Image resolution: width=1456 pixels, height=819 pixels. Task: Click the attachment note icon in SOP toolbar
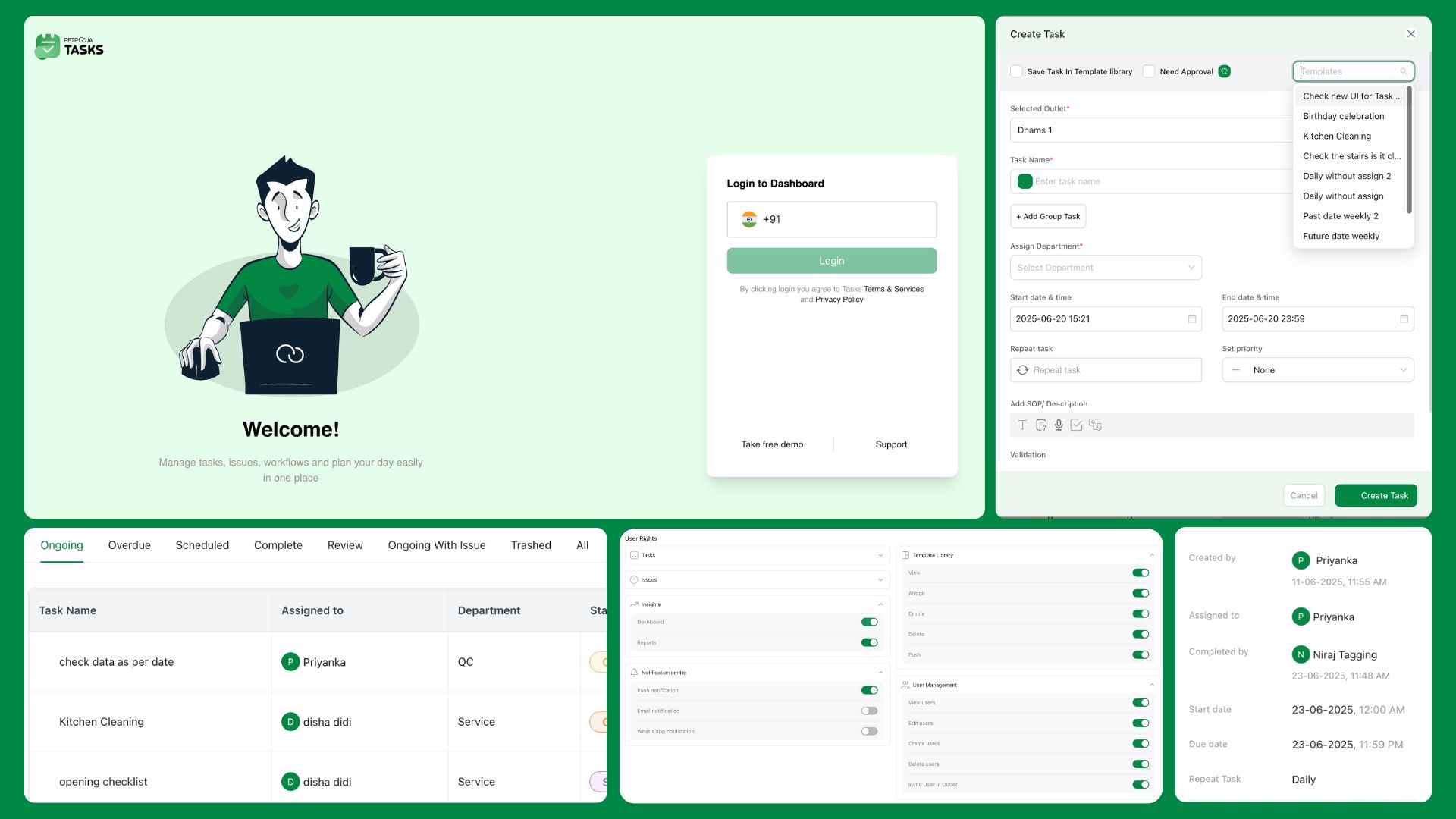coord(1041,425)
